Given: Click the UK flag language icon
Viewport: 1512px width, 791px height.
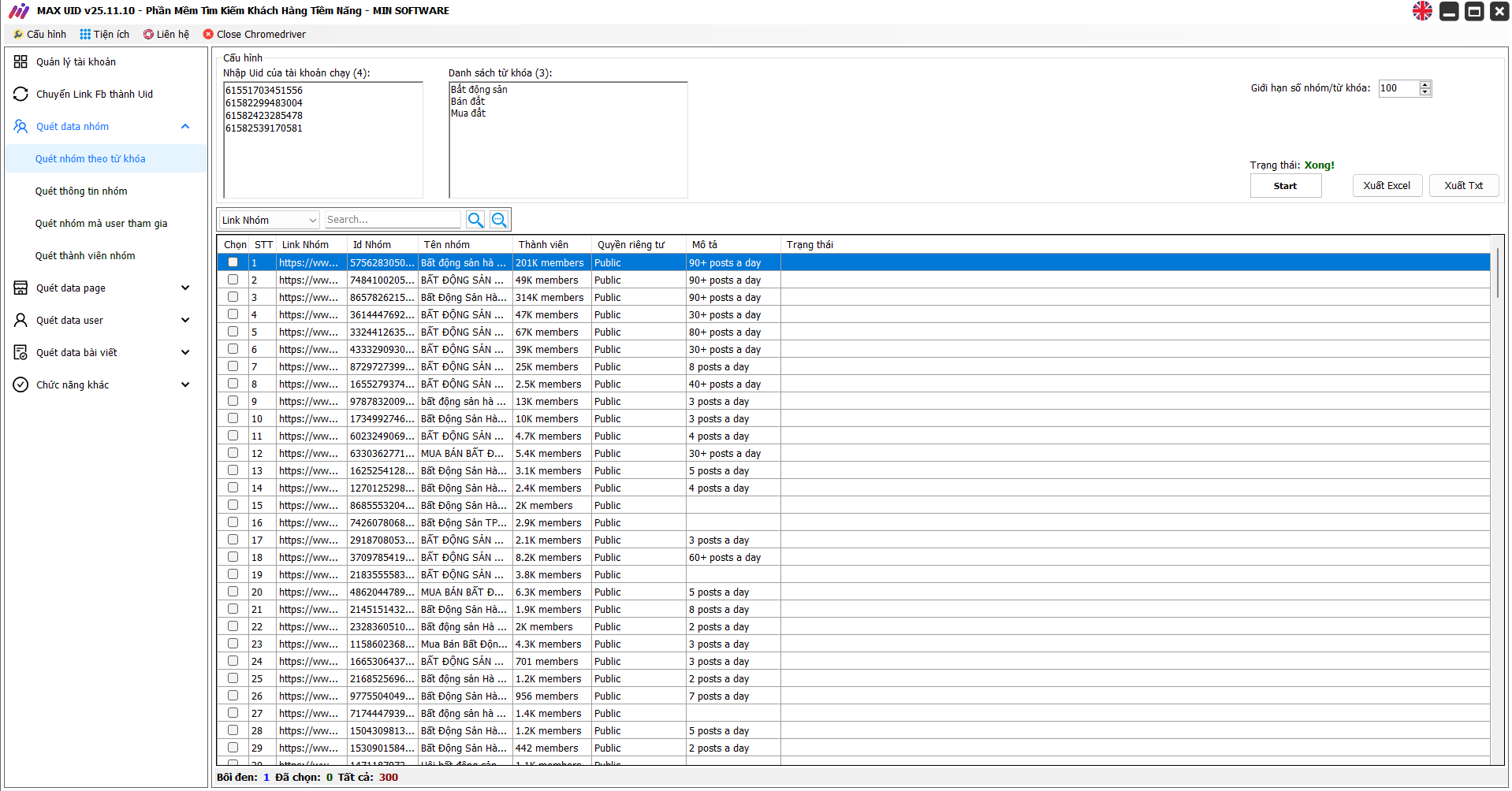Looking at the screenshot, I should (1422, 11).
